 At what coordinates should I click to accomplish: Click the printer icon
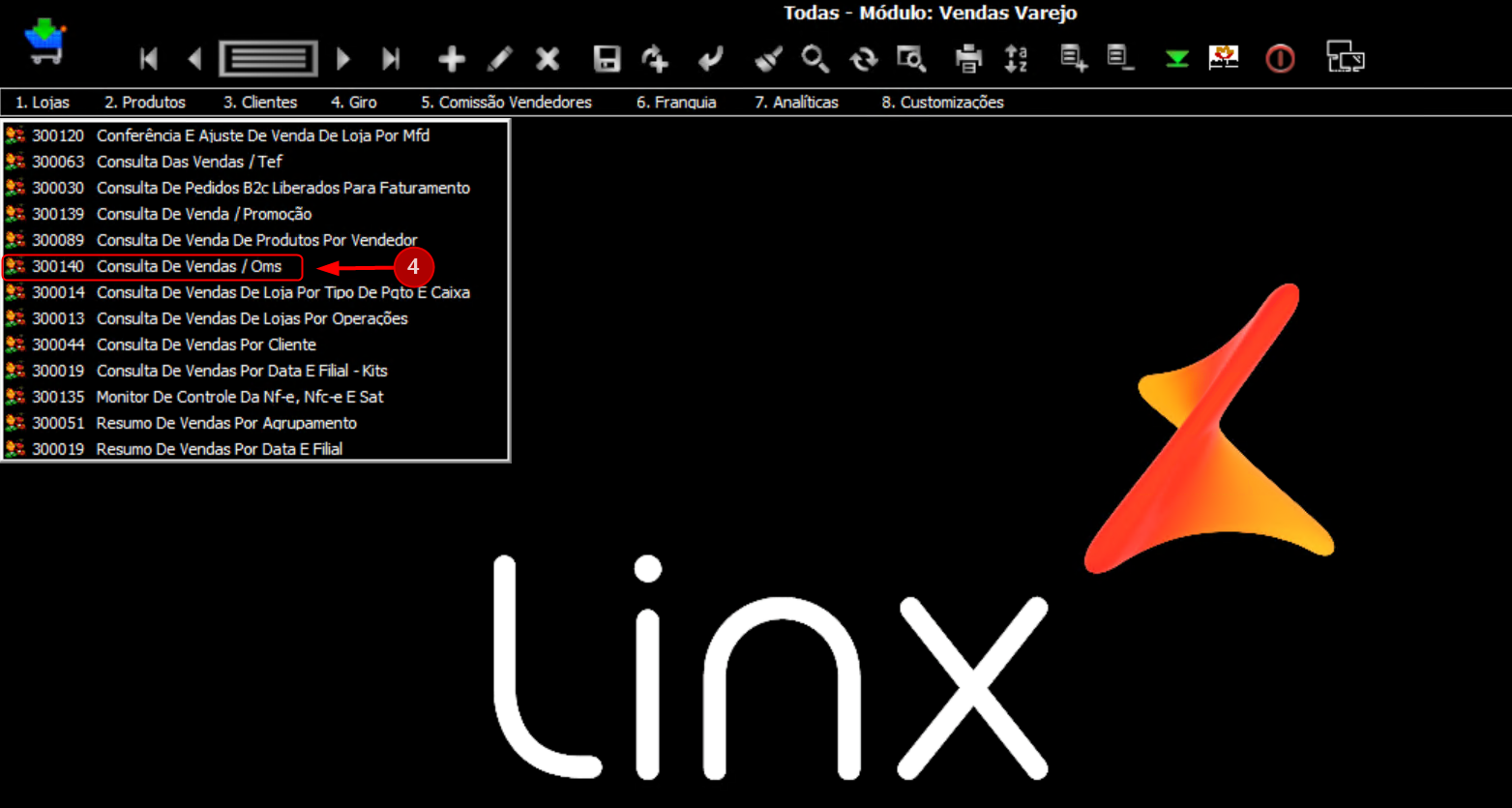968,59
